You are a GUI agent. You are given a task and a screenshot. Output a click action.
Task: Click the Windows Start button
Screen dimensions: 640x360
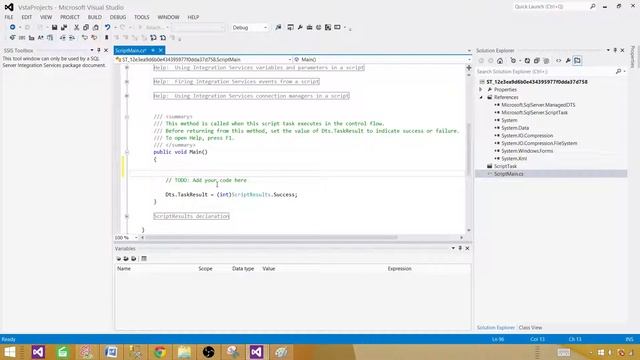[10, 352]
